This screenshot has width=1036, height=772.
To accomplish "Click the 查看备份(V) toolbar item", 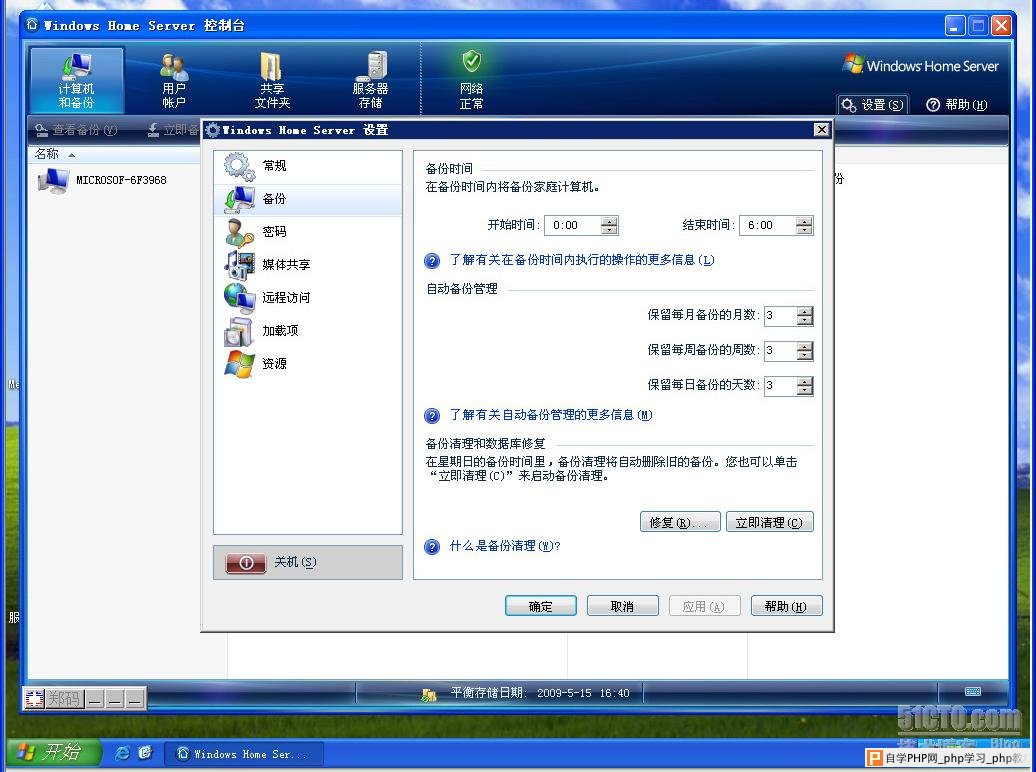I will [x=76, y=130].
